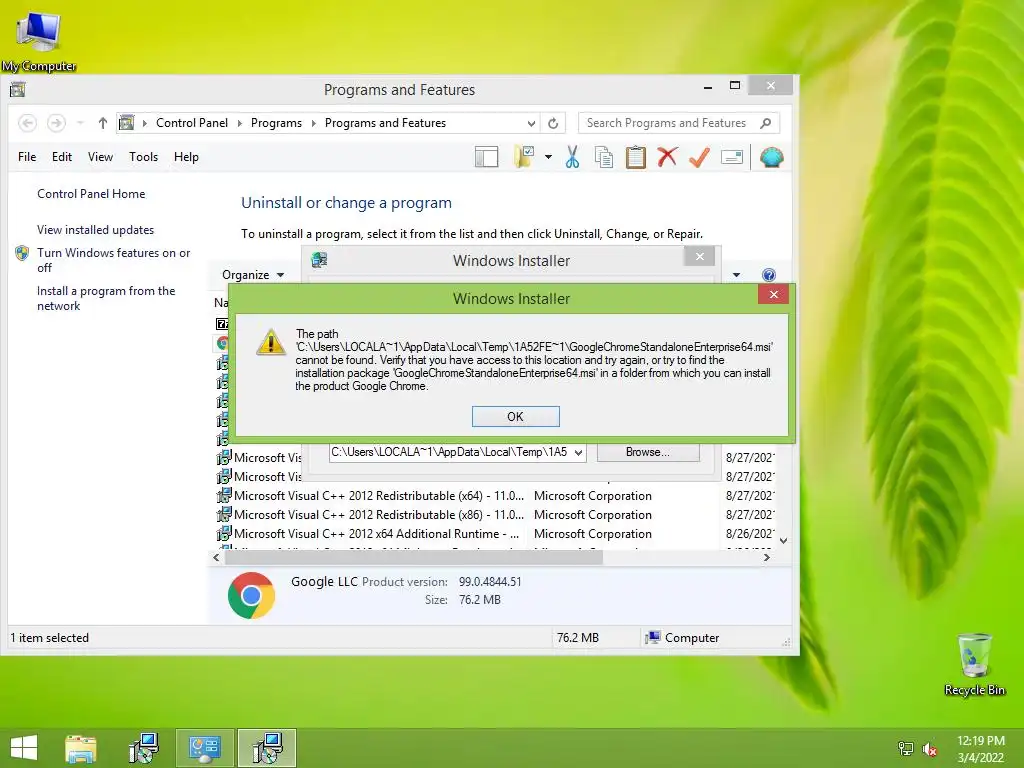Click the blue Help question mark icon
This screenshot has width=1024, height=768.
point(769,275)
